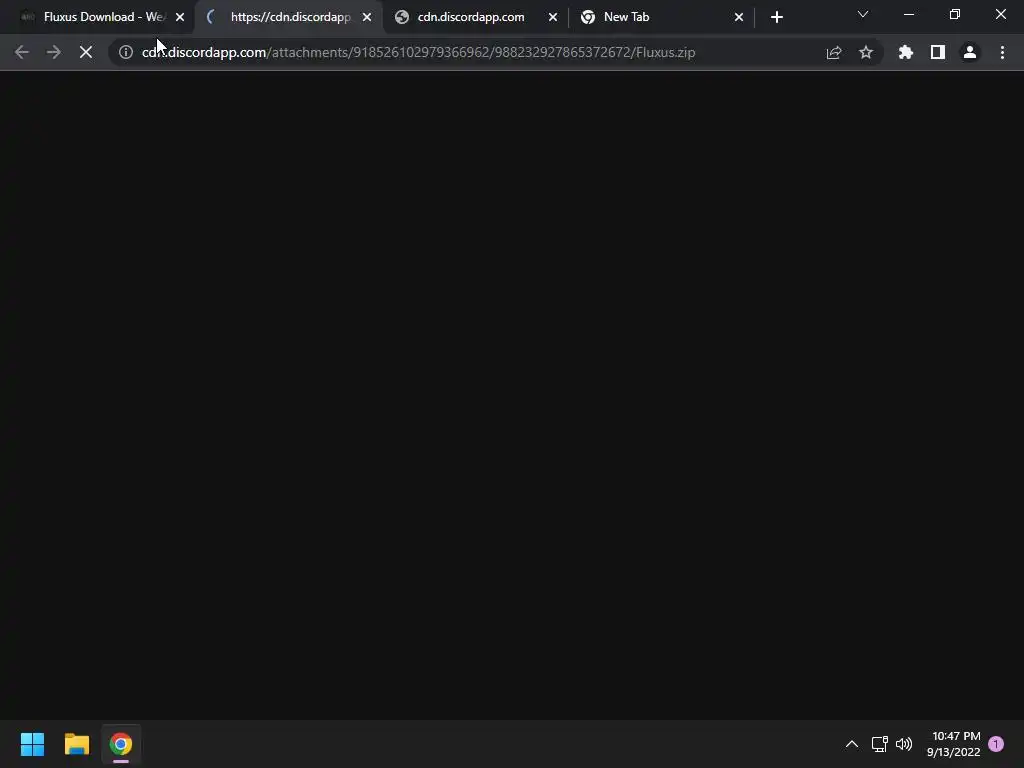Viewport: 1024px width, 768px height.
Task: Open Extensions puzzle icon
Action: click(905, 52)
